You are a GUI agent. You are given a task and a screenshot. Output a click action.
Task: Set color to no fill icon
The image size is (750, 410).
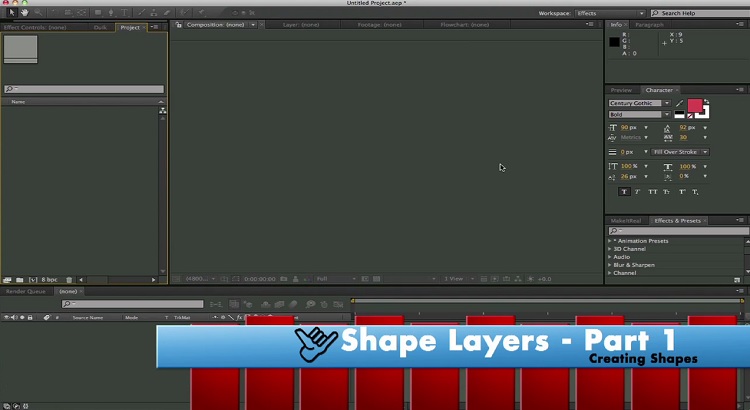pyautogui.click(x=690, y=116)
